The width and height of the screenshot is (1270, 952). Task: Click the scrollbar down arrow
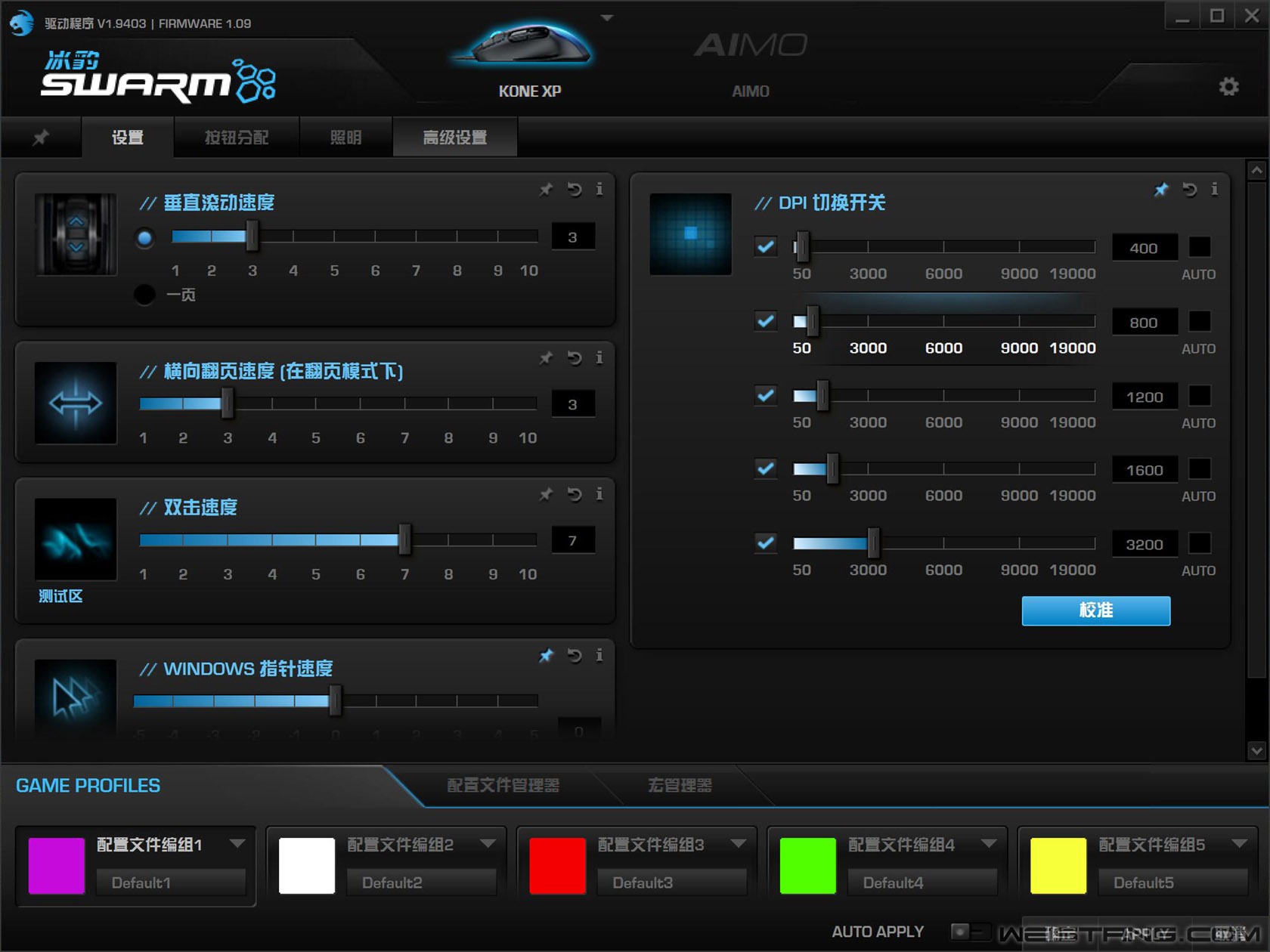[1256, 750]
